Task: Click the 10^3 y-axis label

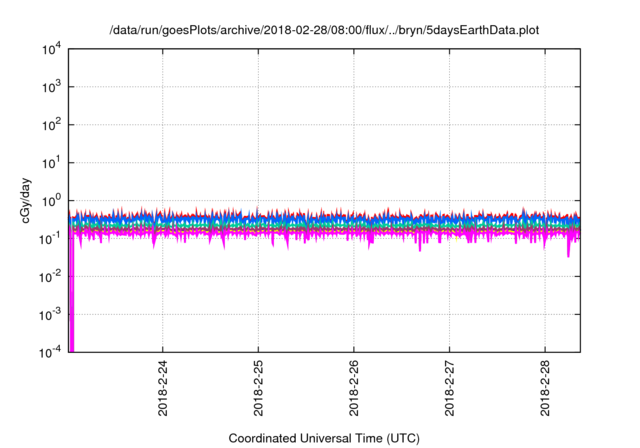Action: pos(51,87)
